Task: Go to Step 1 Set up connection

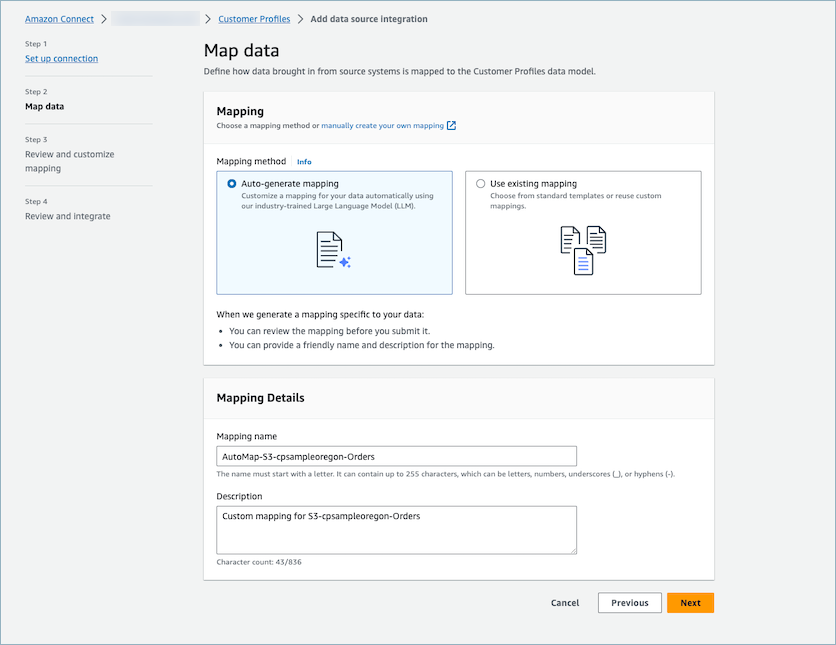Action: point(61,58)
